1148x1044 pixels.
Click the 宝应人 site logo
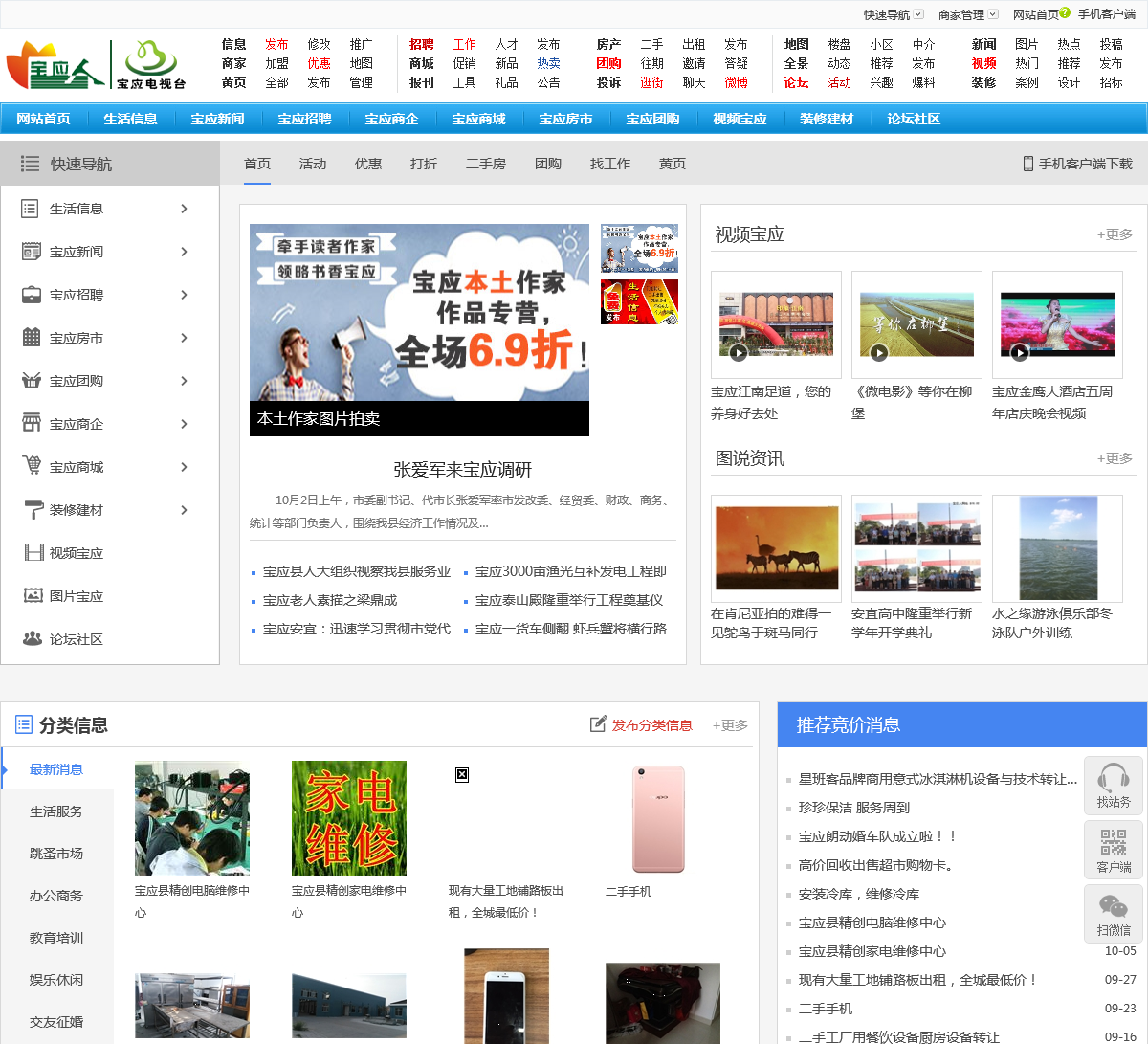55,65
